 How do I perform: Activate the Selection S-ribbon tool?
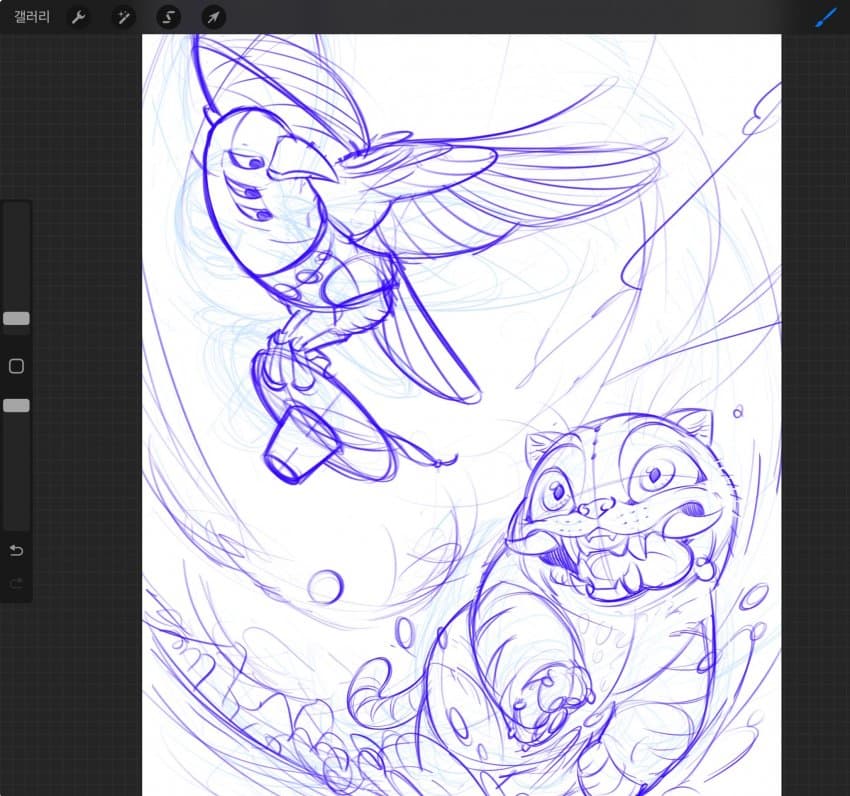pos(169,17)
